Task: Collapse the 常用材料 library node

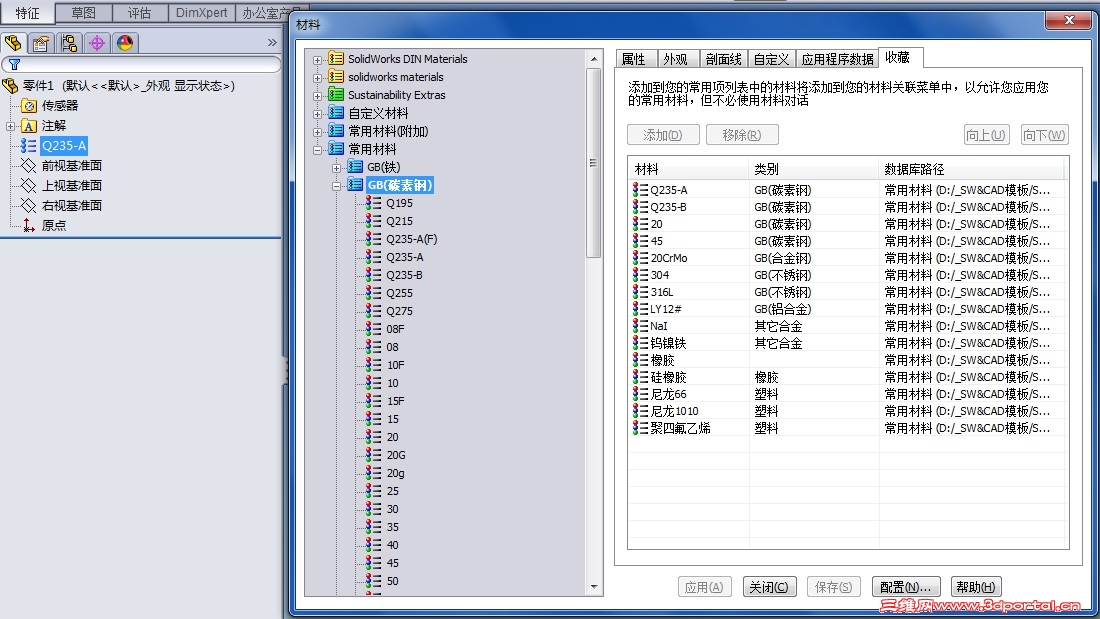Action: (317, 149)
